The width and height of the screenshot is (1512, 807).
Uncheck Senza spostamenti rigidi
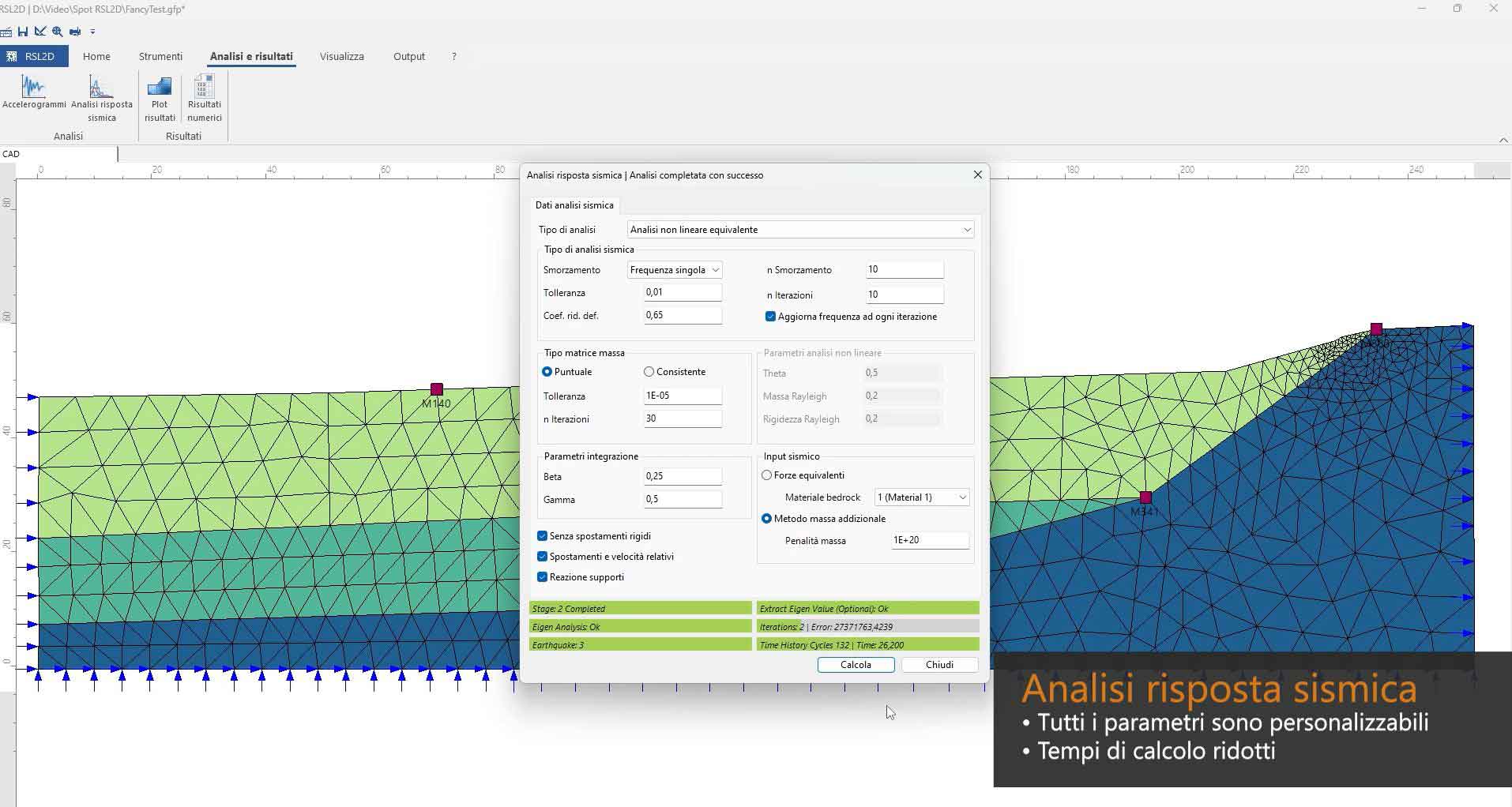click(x=542, y=535)
